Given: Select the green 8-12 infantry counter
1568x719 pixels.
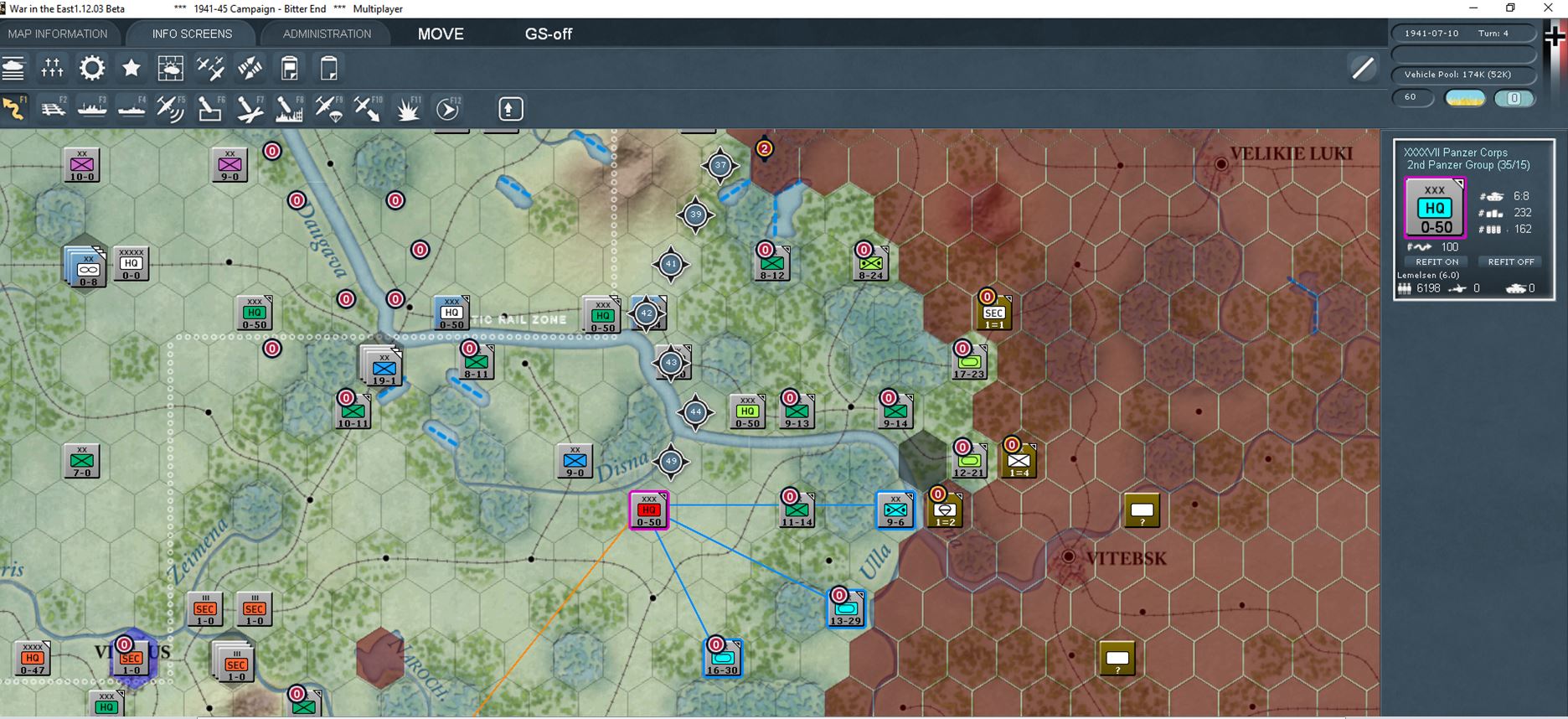Looking at the screenshot, I should point(771,263).
